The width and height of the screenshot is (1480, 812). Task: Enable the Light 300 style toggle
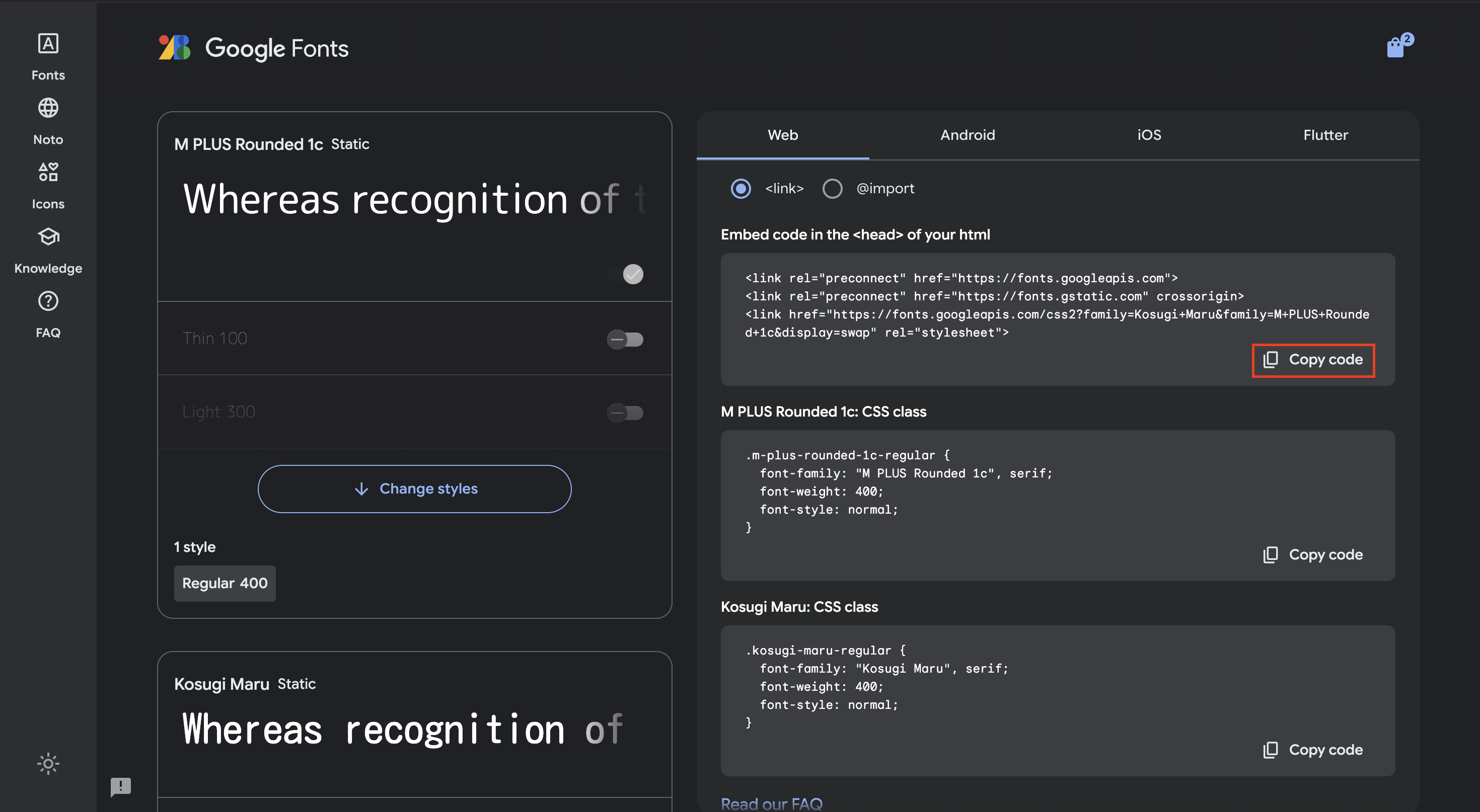pos(625,413)
